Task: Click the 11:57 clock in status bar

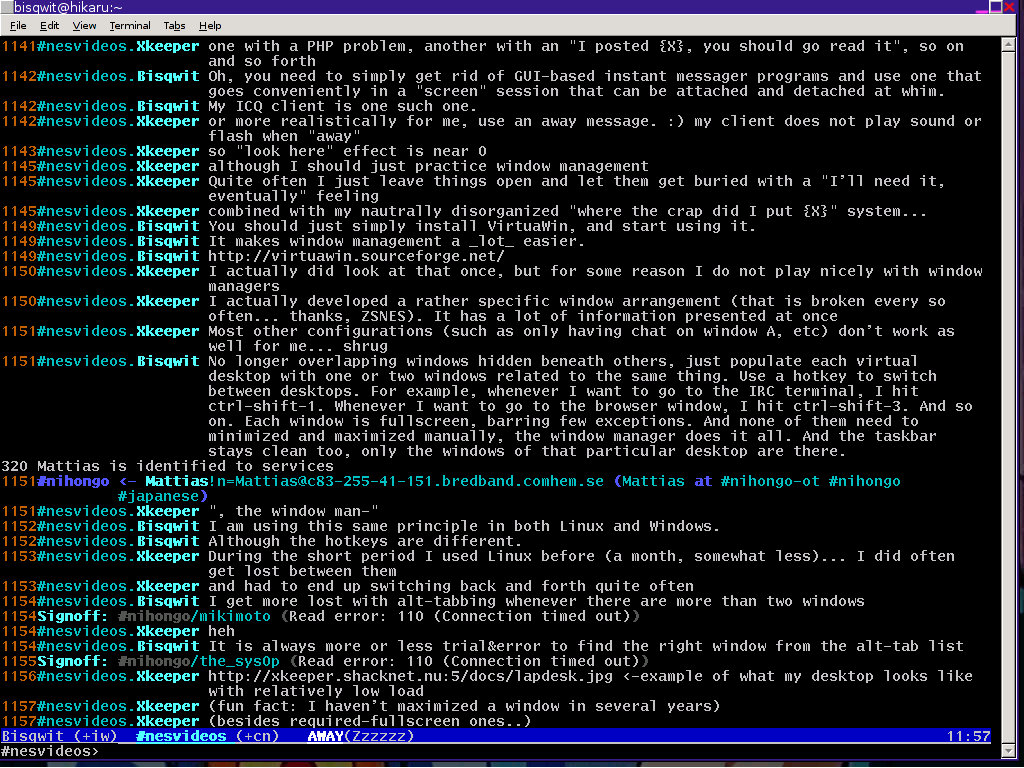Action: coord(968,736)
